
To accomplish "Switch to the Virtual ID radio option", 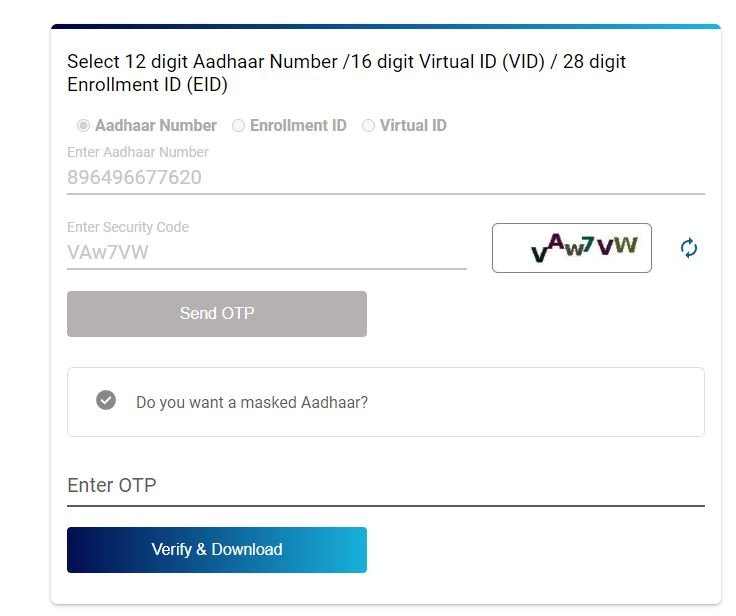I will pyautogui.click(x=368, y=126).
